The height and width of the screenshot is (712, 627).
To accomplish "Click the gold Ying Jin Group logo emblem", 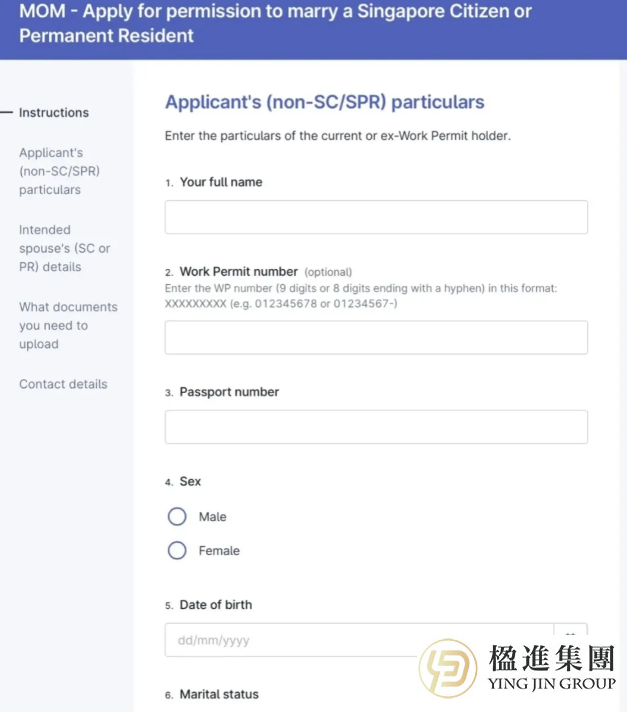I will coord(448,668).
